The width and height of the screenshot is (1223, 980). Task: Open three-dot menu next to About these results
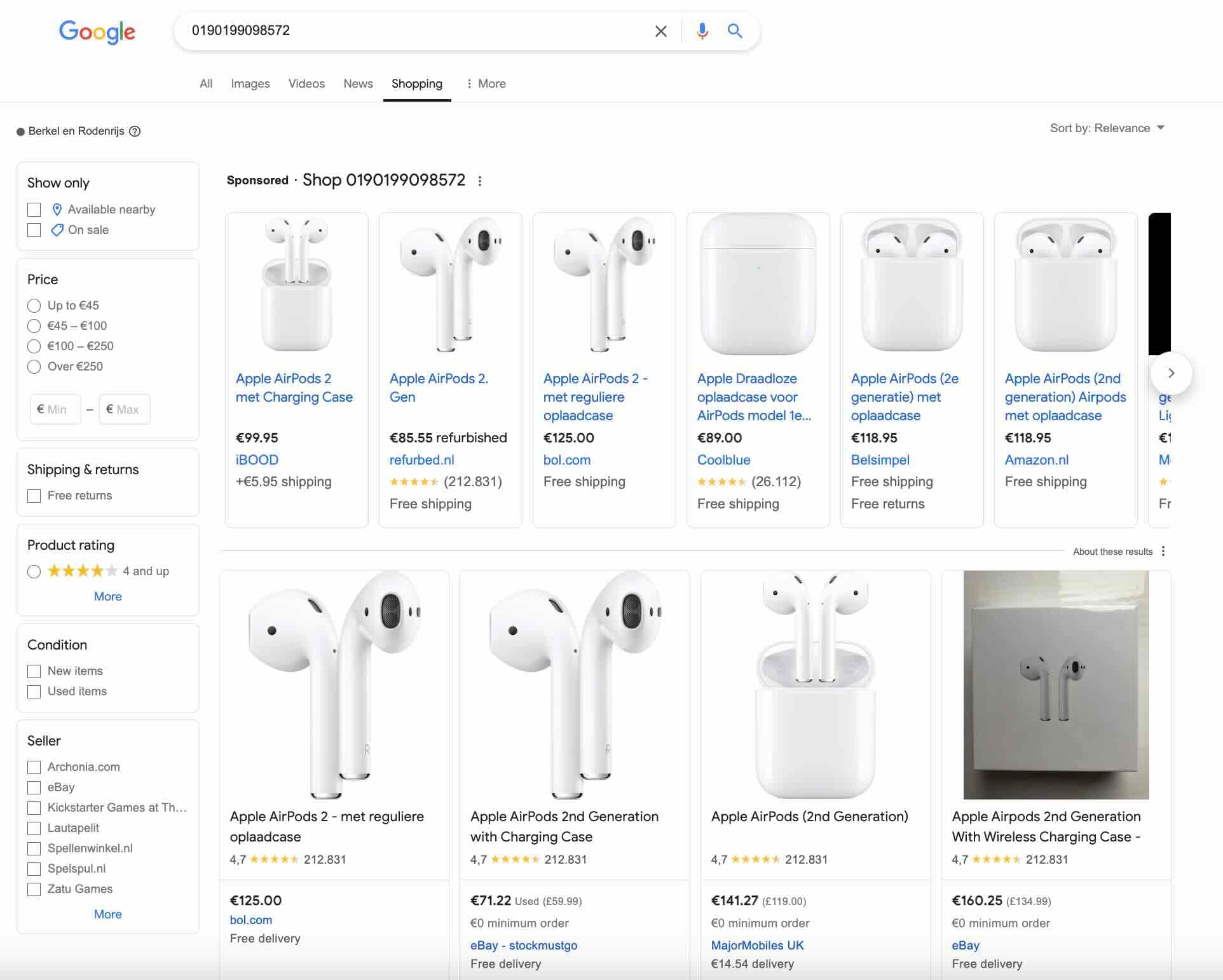coord(1163,551)
